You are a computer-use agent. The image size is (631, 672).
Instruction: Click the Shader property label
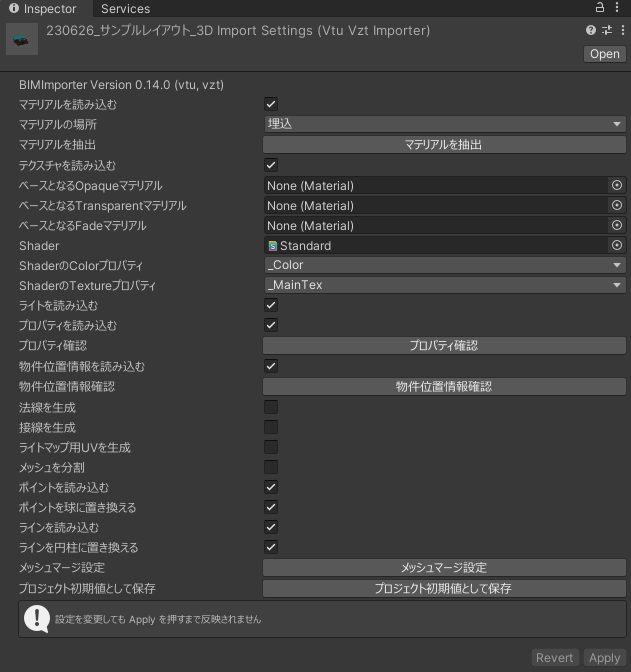pos(39,246)
